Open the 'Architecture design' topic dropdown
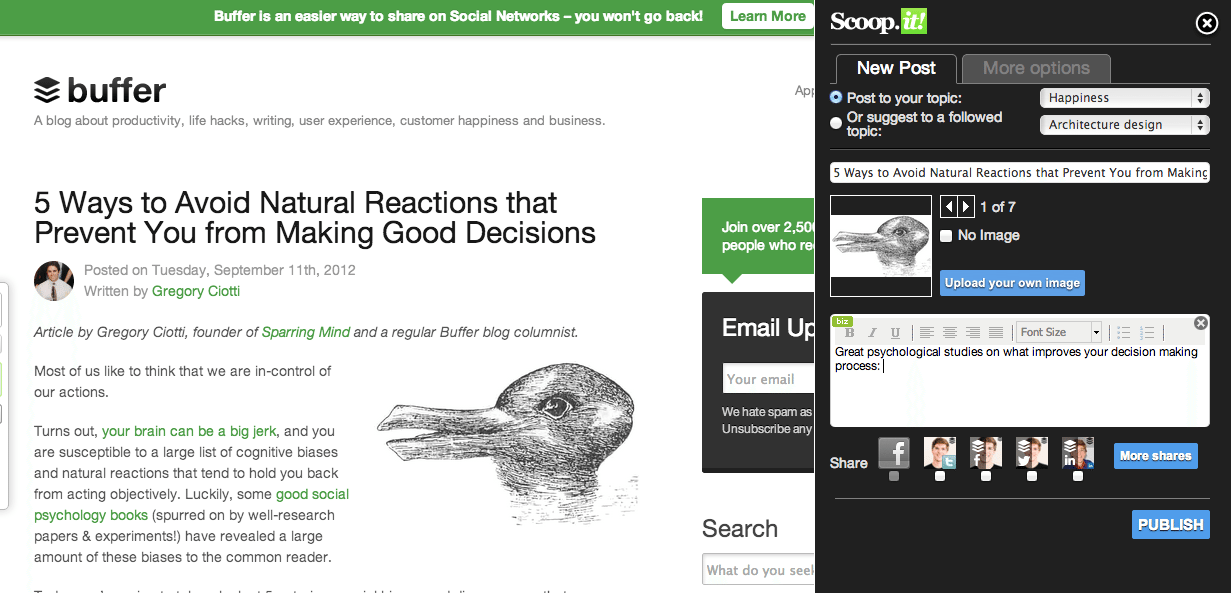 (1125, 125)
